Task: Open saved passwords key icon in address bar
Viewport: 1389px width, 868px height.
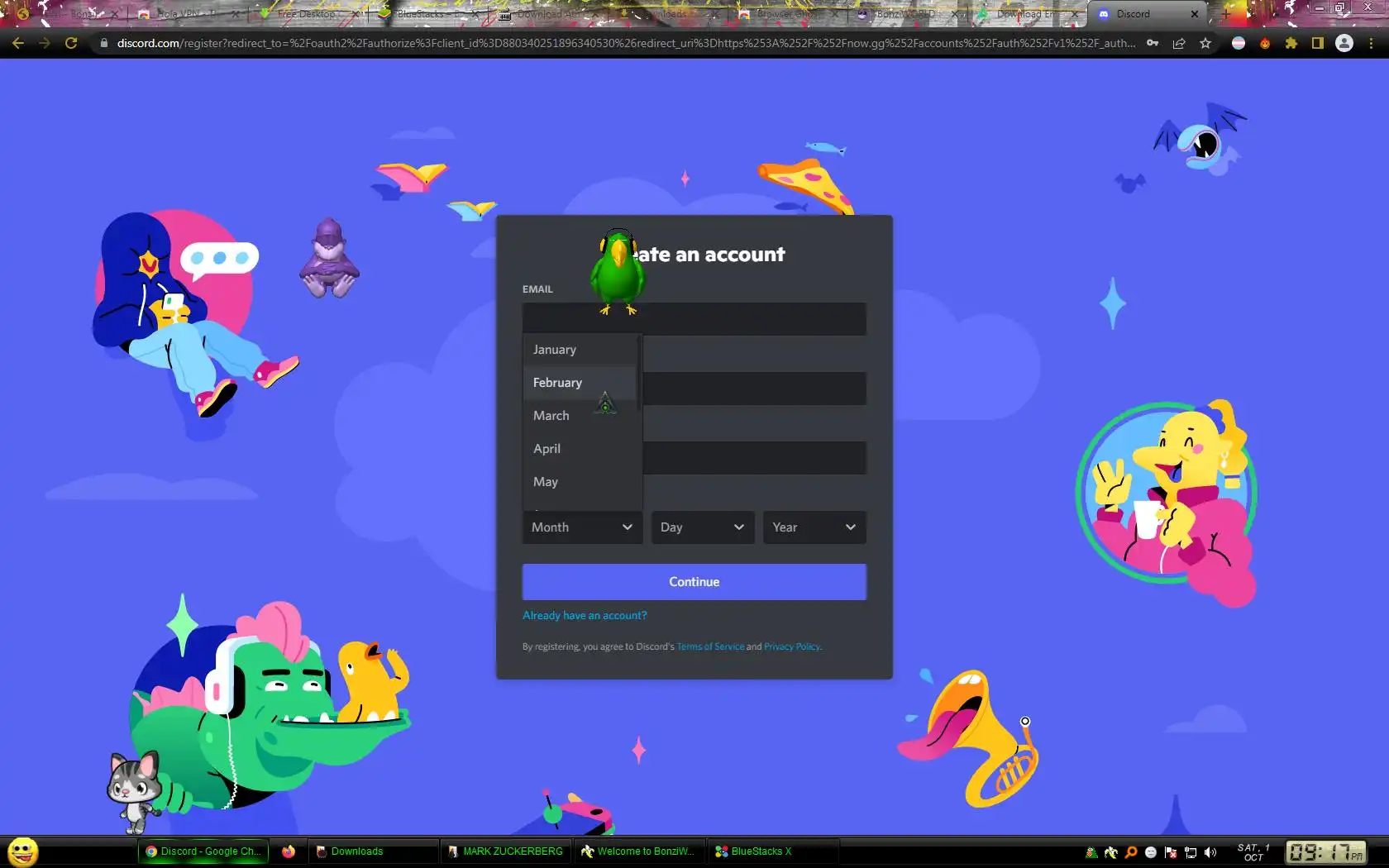Action: point(1153,43)
